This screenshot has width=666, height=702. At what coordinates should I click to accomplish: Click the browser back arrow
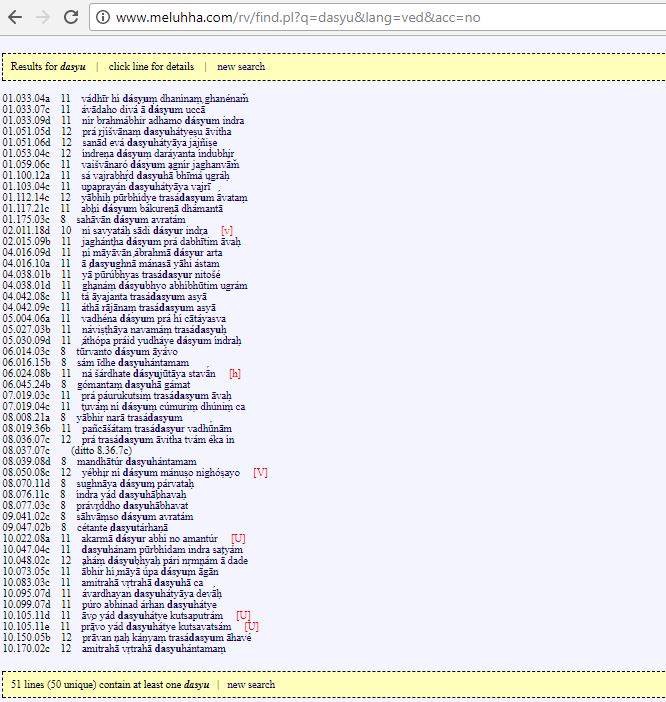point(14,17)
